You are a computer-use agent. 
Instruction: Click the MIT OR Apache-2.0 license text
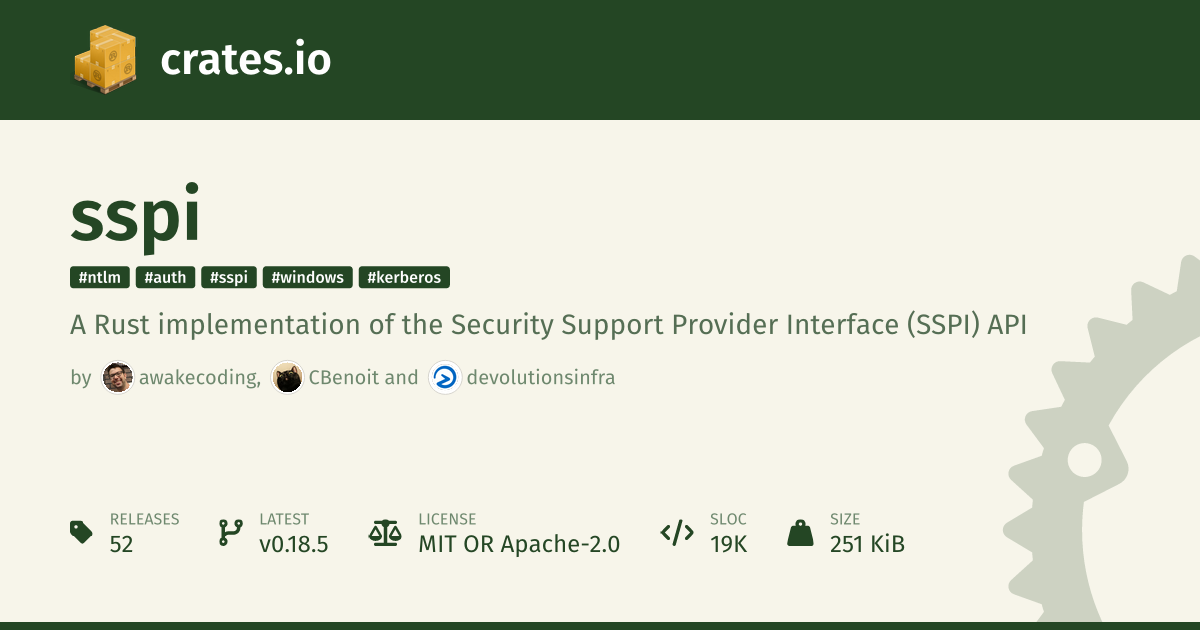click(519, 543)
